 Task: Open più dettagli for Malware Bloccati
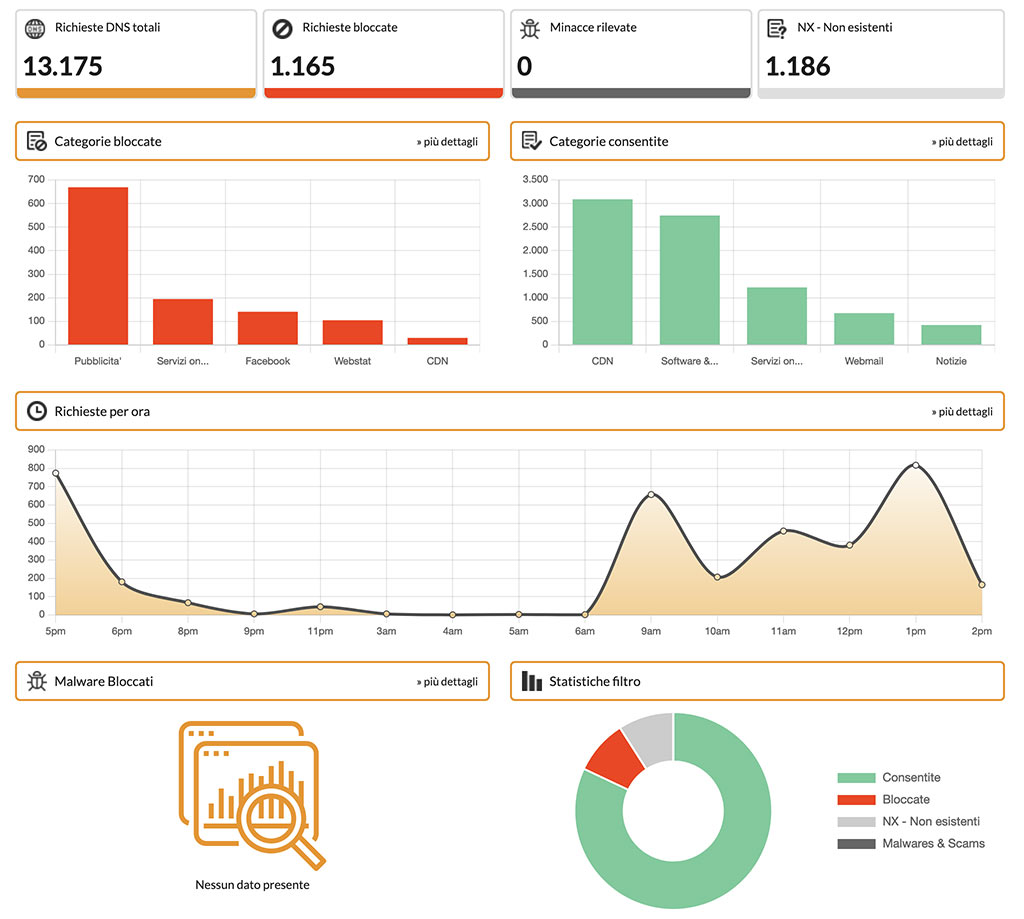click(447, 681)
